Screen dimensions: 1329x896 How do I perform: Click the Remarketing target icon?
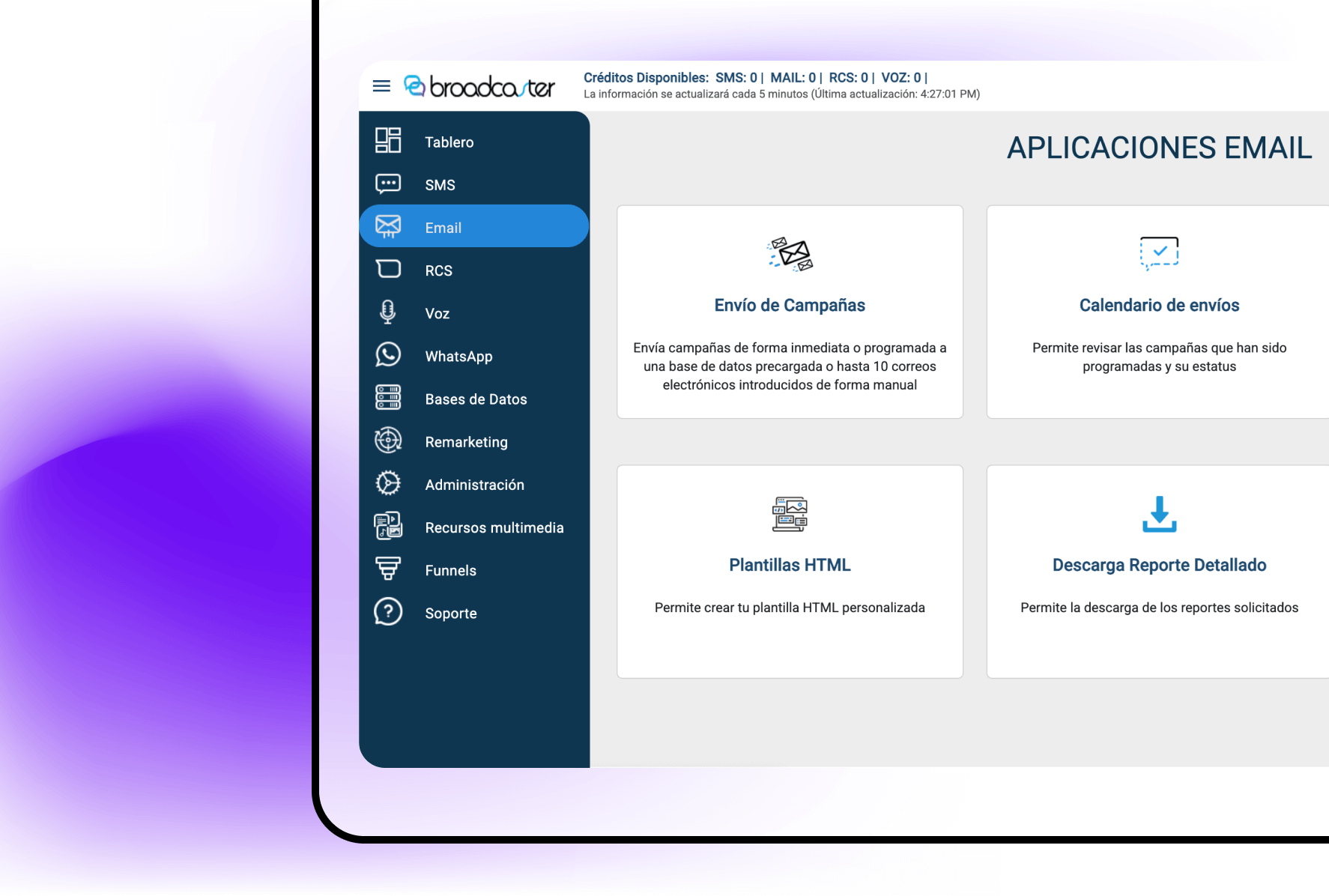[x=388, y=441]
